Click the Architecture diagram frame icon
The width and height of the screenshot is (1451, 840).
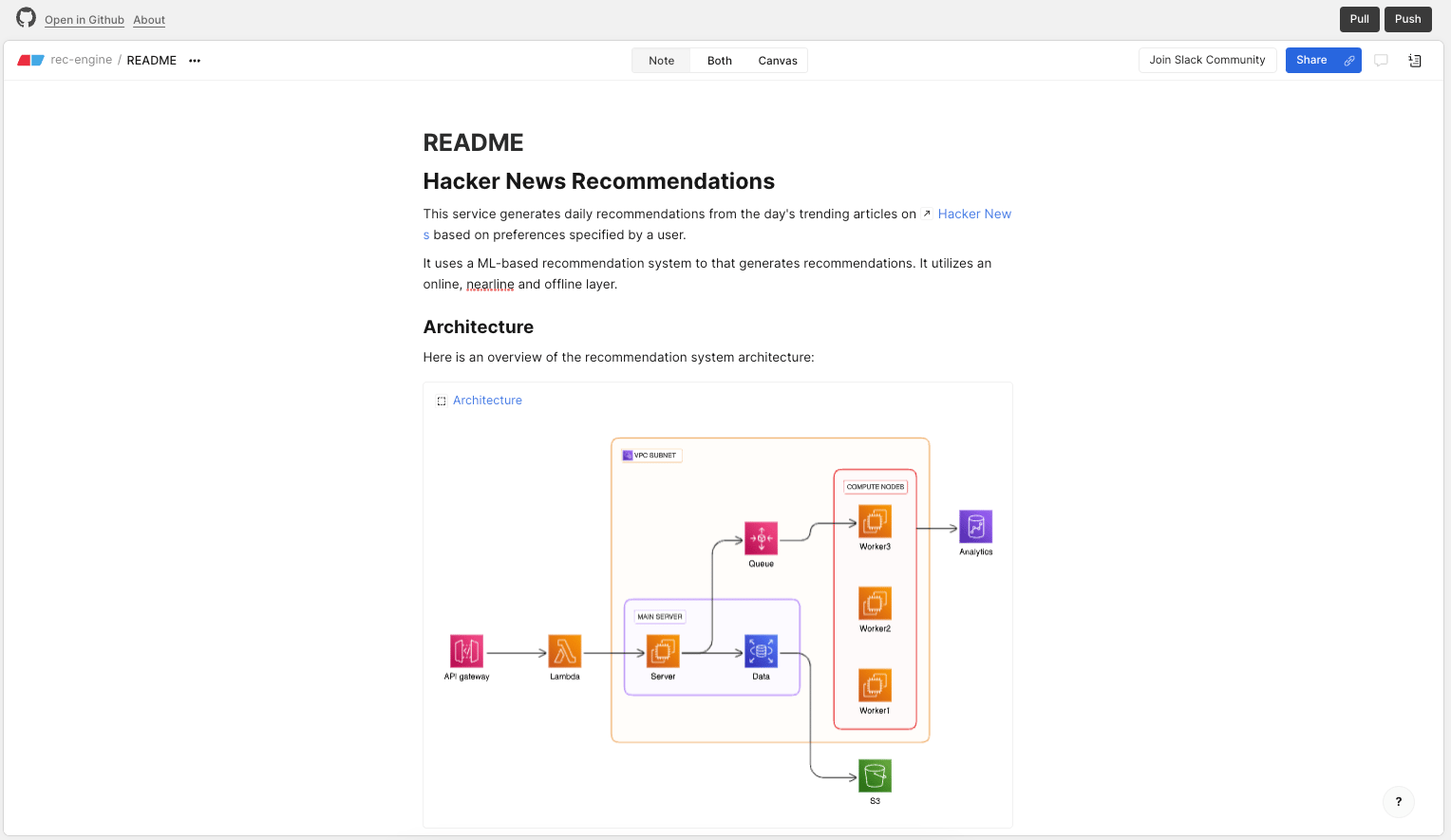[x=442, y=401]
